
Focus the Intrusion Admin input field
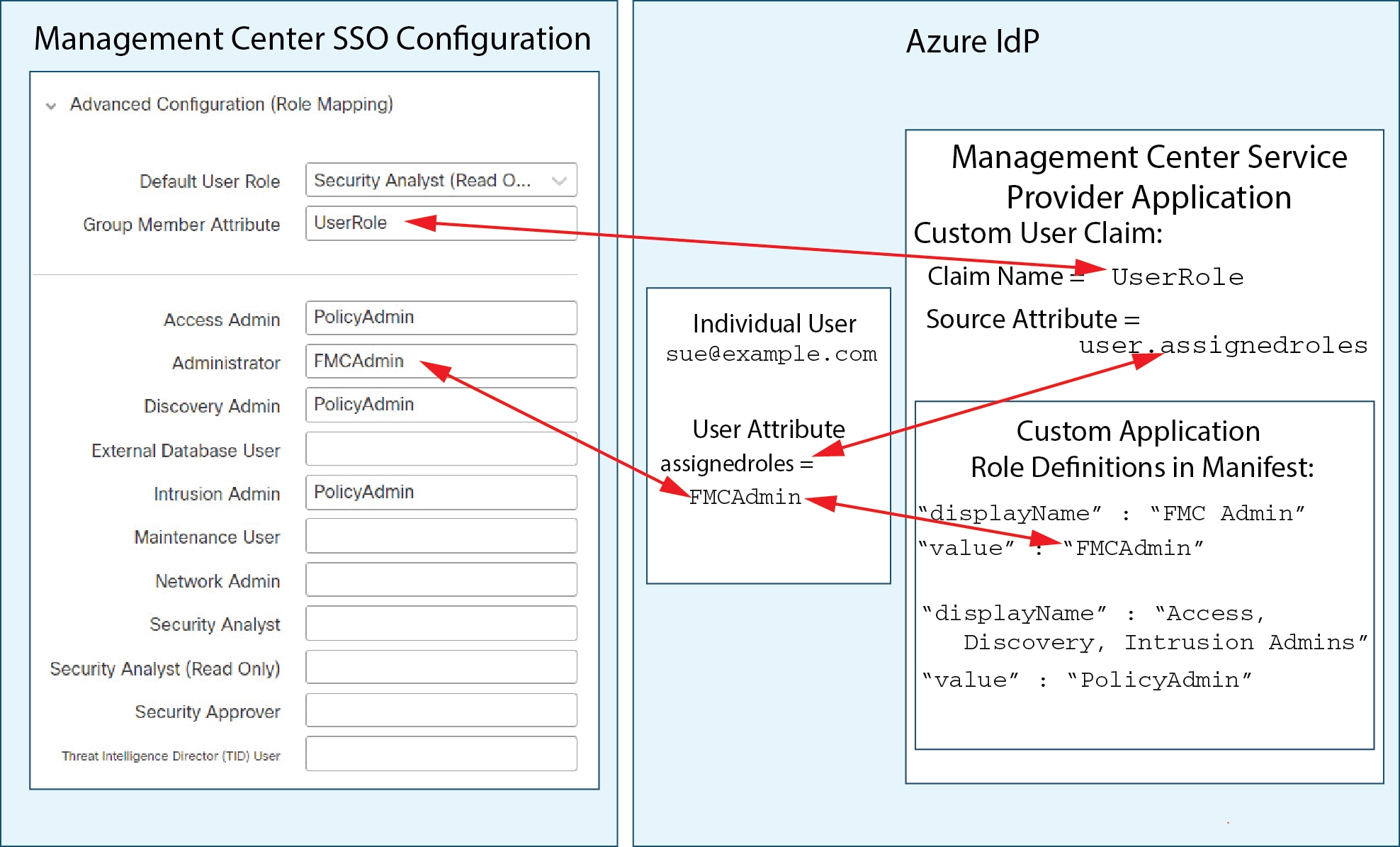[x=441, y=492]
